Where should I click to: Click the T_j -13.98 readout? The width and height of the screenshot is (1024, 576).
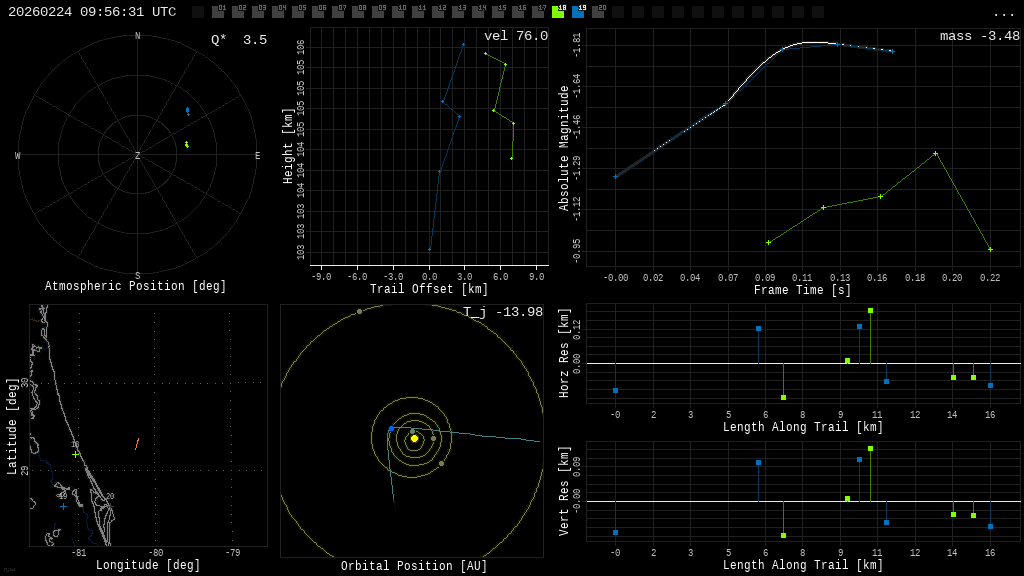503,312
